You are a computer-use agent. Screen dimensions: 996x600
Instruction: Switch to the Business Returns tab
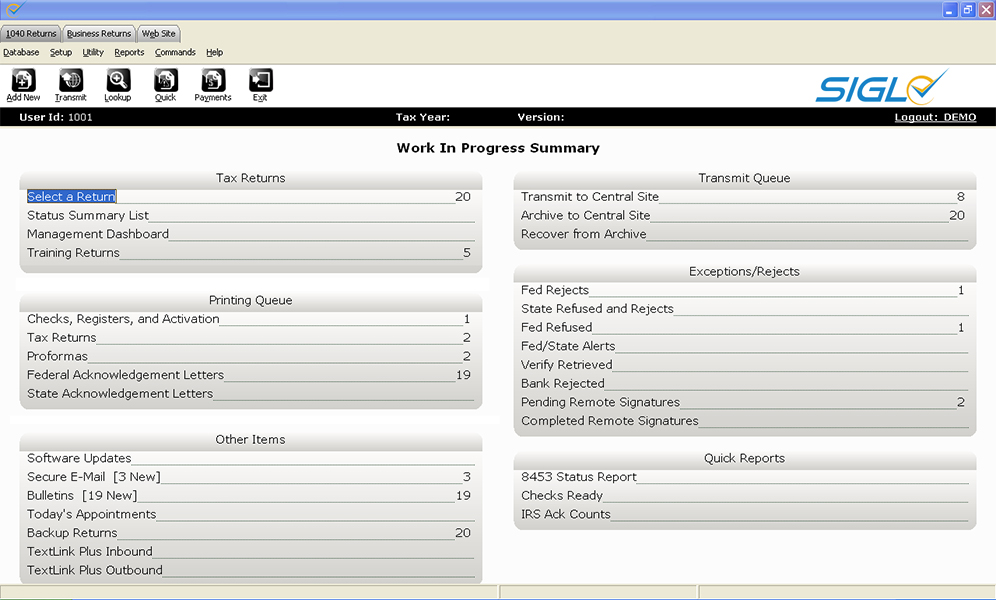click(x=98, y=34)
